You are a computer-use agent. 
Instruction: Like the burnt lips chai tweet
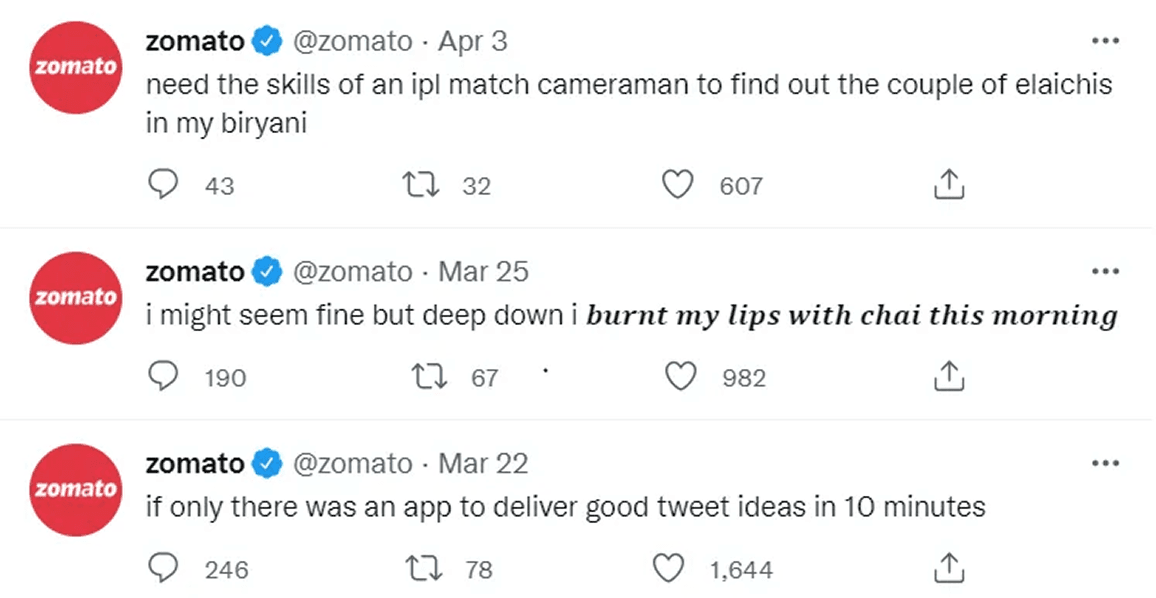[681, 376]
